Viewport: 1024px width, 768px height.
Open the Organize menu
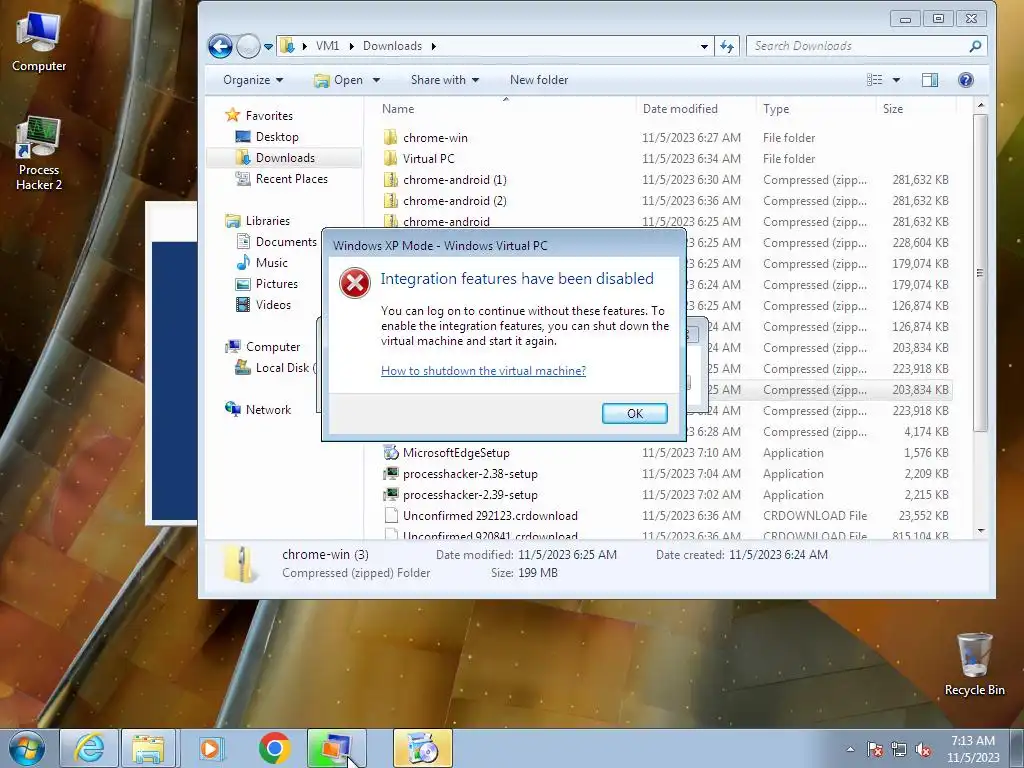(253, 80)
